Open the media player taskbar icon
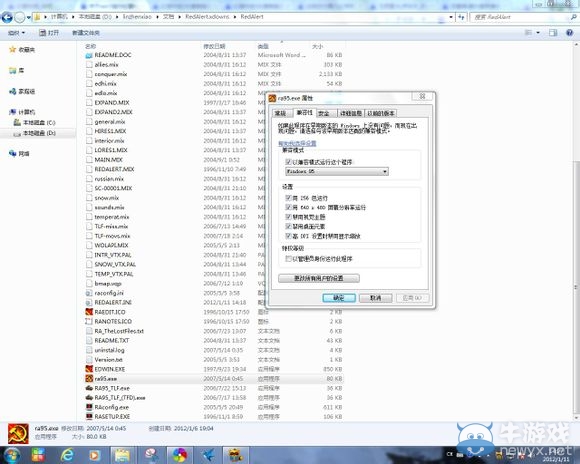Screen dimensions: 580x464 pyautogui.click(x=94, y=455)
